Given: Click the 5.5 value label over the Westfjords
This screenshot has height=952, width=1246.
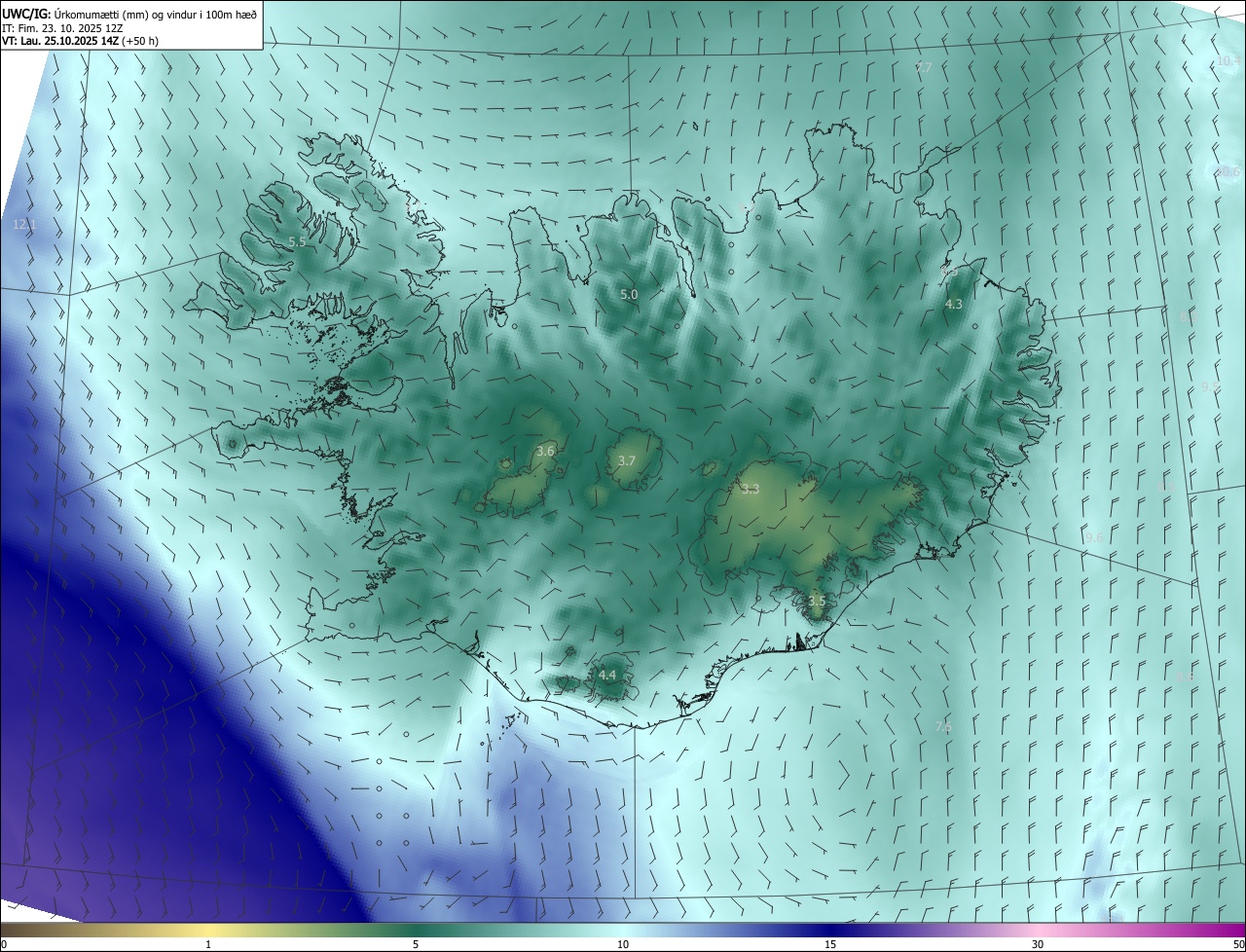Looking at the screenshot, I should [297, 241].
